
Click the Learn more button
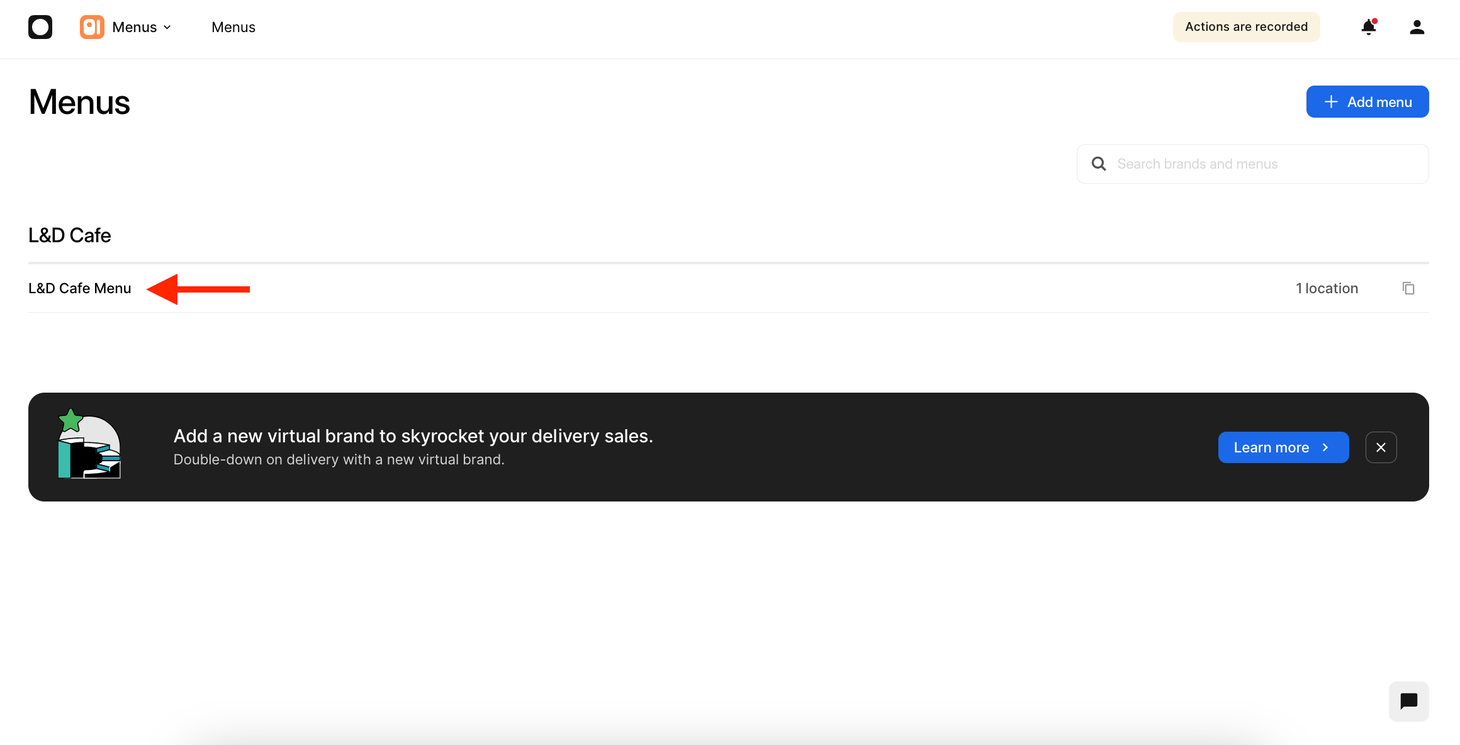coord(1271,447)
